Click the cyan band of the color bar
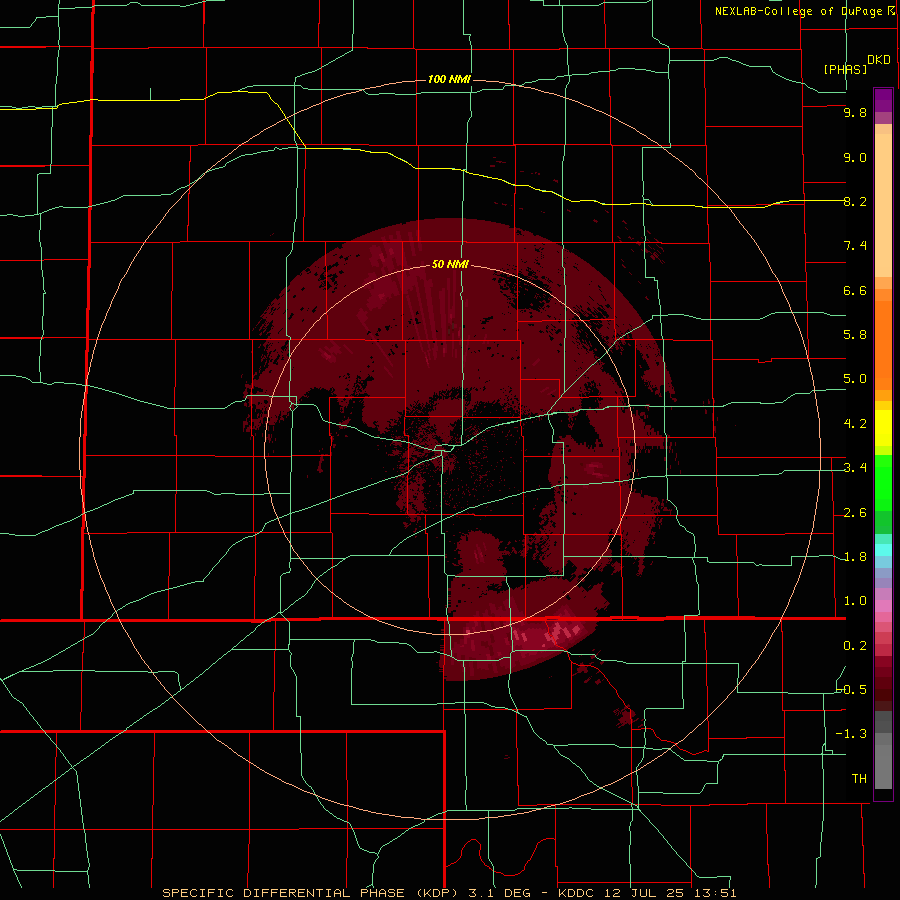900x900 pixels. tap(883, 550)
